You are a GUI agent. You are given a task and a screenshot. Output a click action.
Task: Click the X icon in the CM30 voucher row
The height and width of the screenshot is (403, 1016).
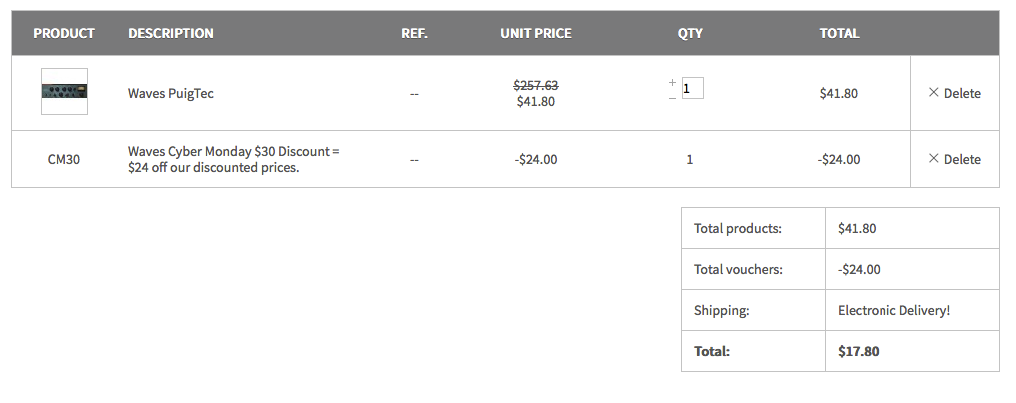click(933, 159)
